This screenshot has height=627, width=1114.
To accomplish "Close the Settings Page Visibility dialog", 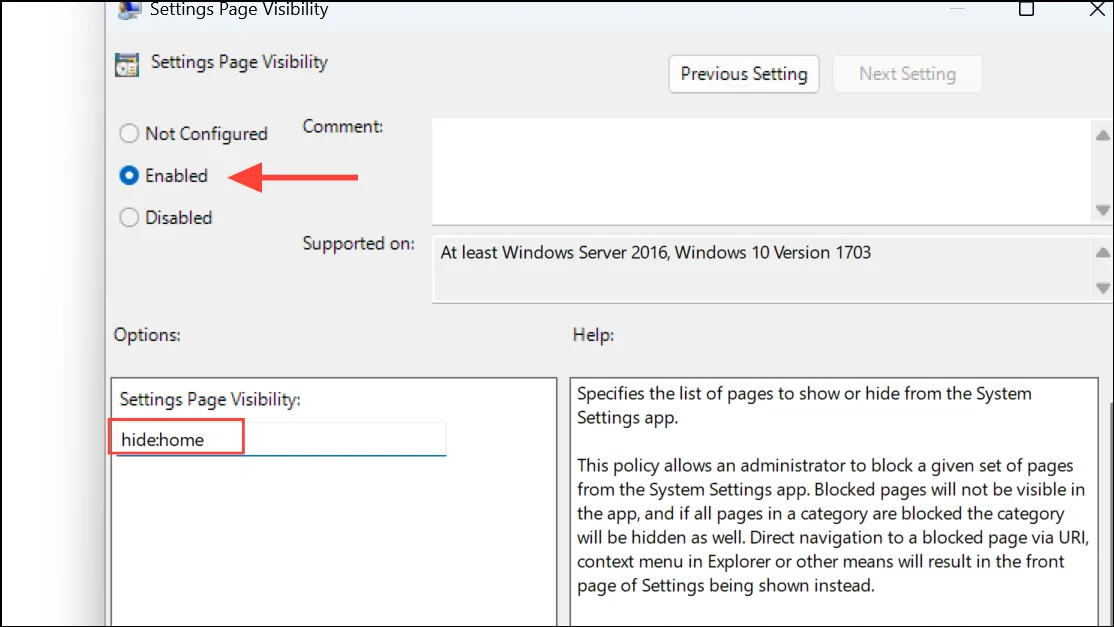I will coord(1098,9).
